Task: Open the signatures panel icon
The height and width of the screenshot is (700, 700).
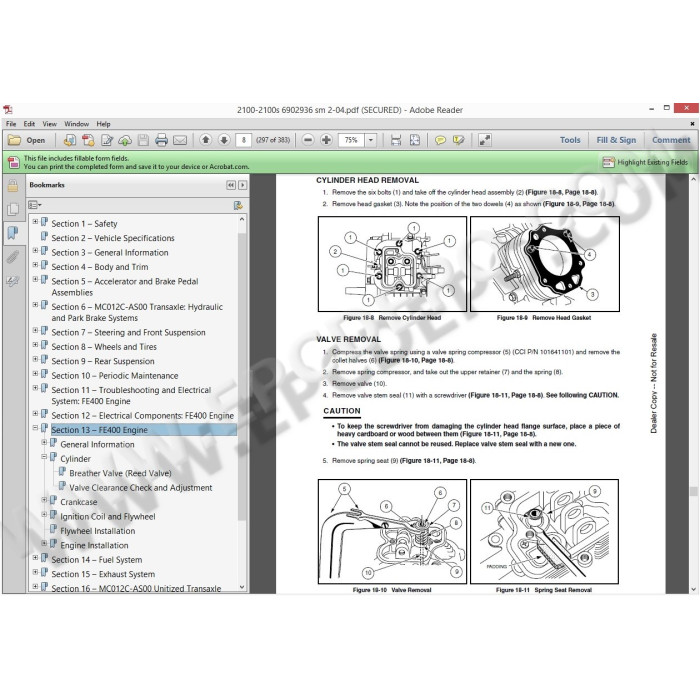Action: 12,281
